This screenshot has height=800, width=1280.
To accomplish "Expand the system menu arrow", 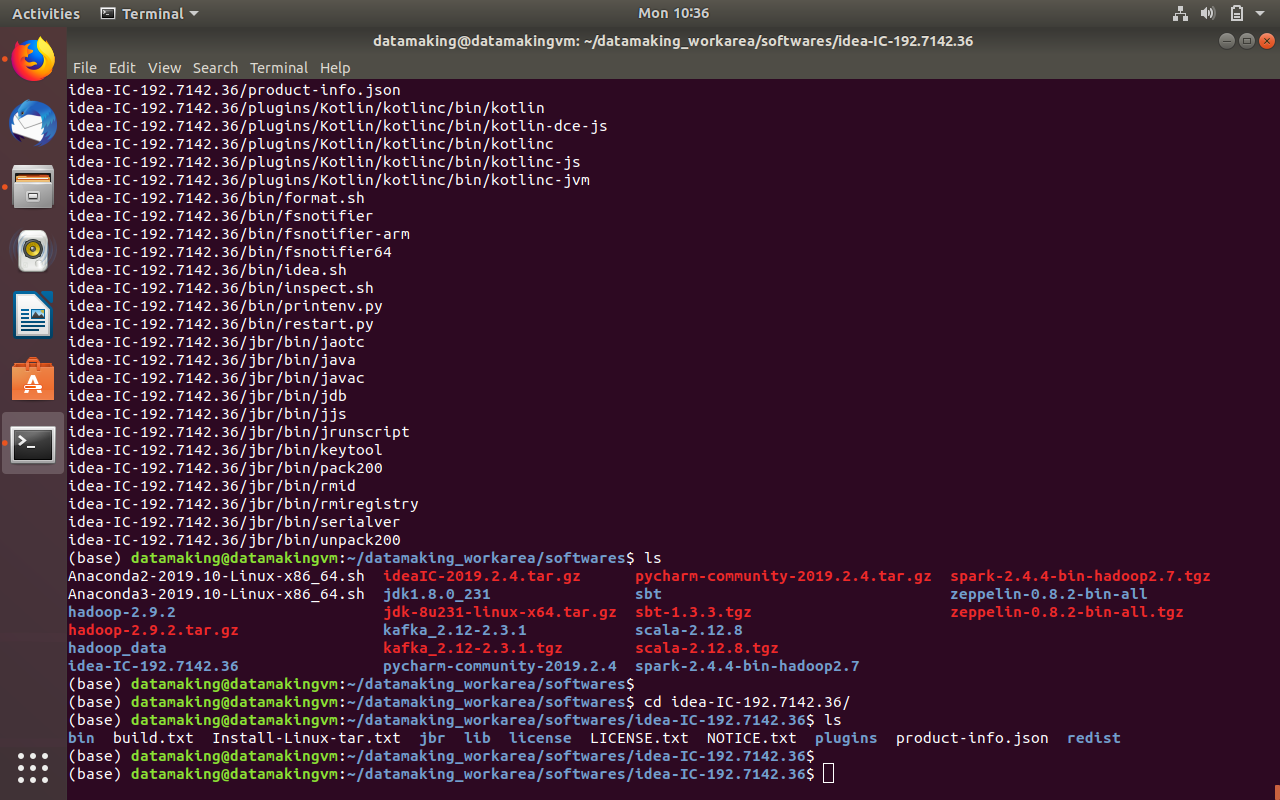I will tap(1260, 14).
